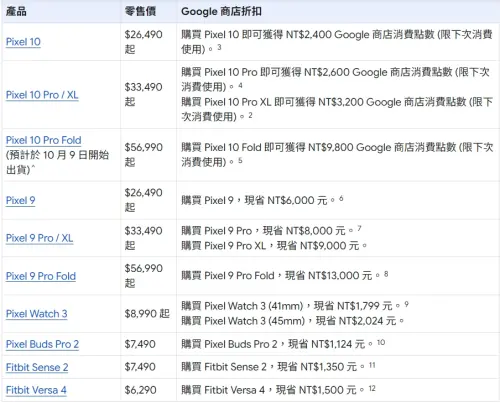This screenshot has width=500, height=403.
Task: Open the Fitbit Versa 4 link
Action: [36, 390]
